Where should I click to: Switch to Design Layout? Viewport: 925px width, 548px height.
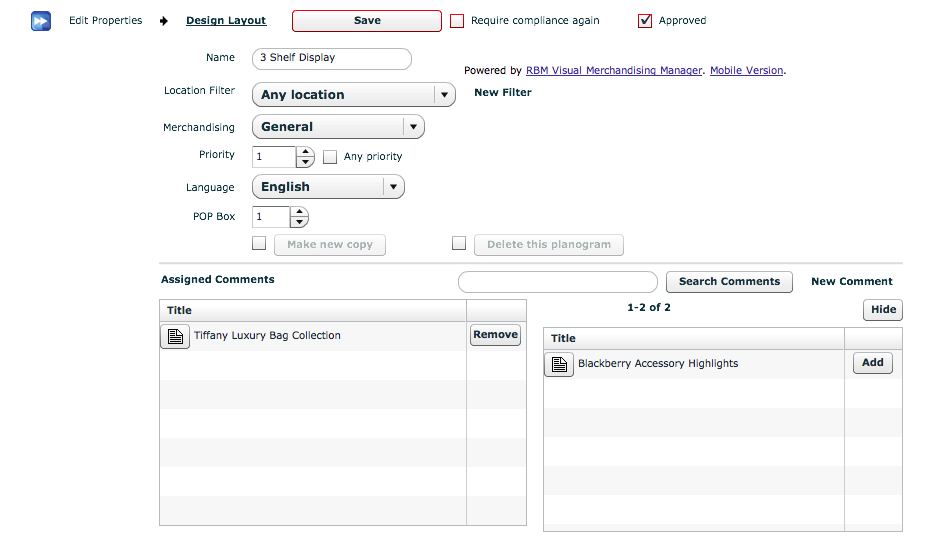point(226,21)
